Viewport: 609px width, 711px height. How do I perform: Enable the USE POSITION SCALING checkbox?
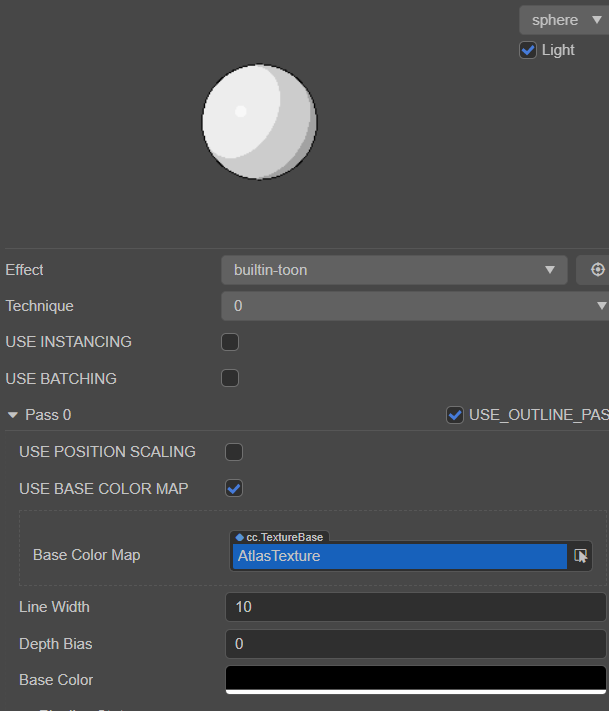234,452
